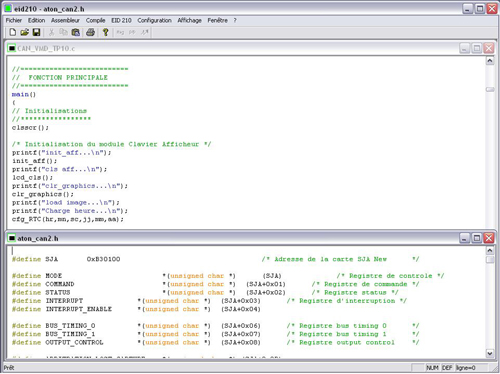500x374 pixels.
Task: Save the file with the floppy icon
Action: coord(36,32)
